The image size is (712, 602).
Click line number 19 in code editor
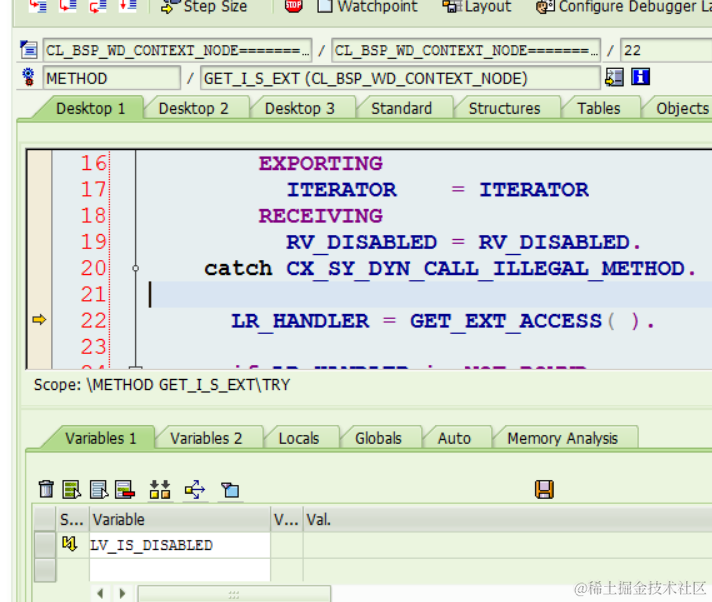[94, 242]
